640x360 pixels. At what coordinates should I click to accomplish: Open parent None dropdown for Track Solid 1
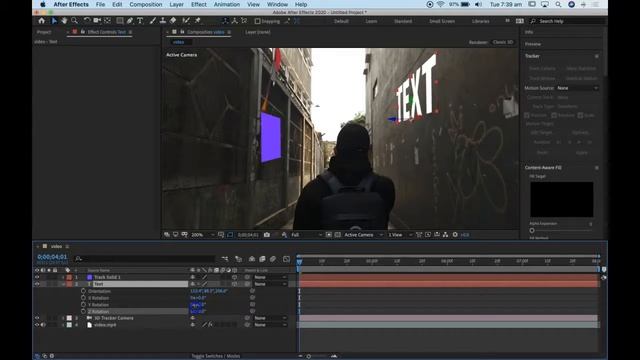pos(270,277)
